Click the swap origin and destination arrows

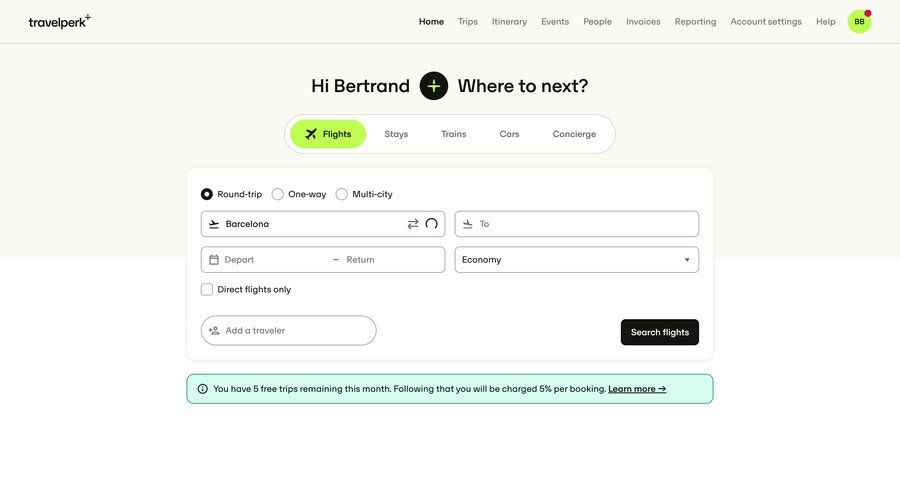413,224
